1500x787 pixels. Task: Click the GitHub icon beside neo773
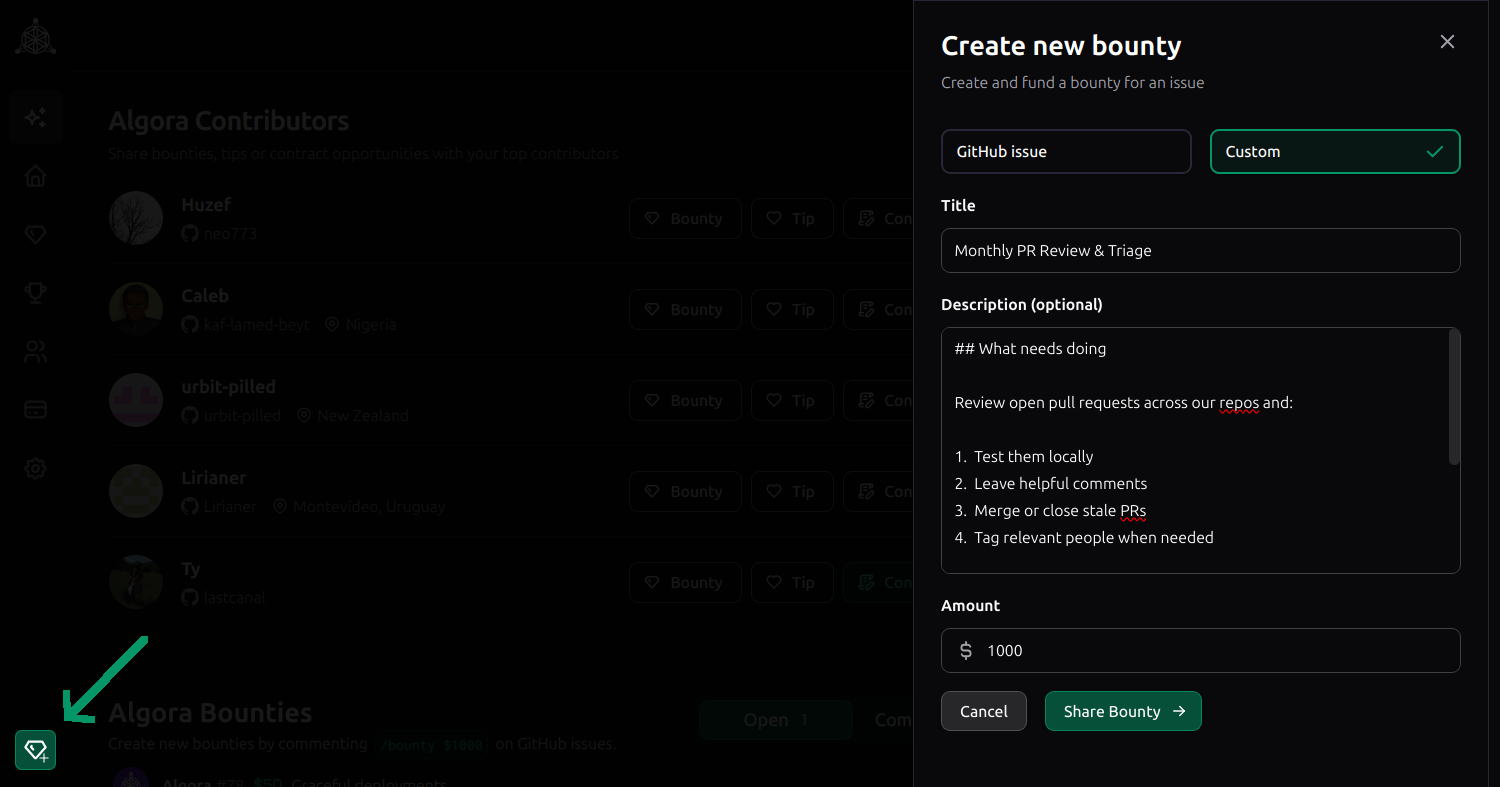tap(190, 234)
